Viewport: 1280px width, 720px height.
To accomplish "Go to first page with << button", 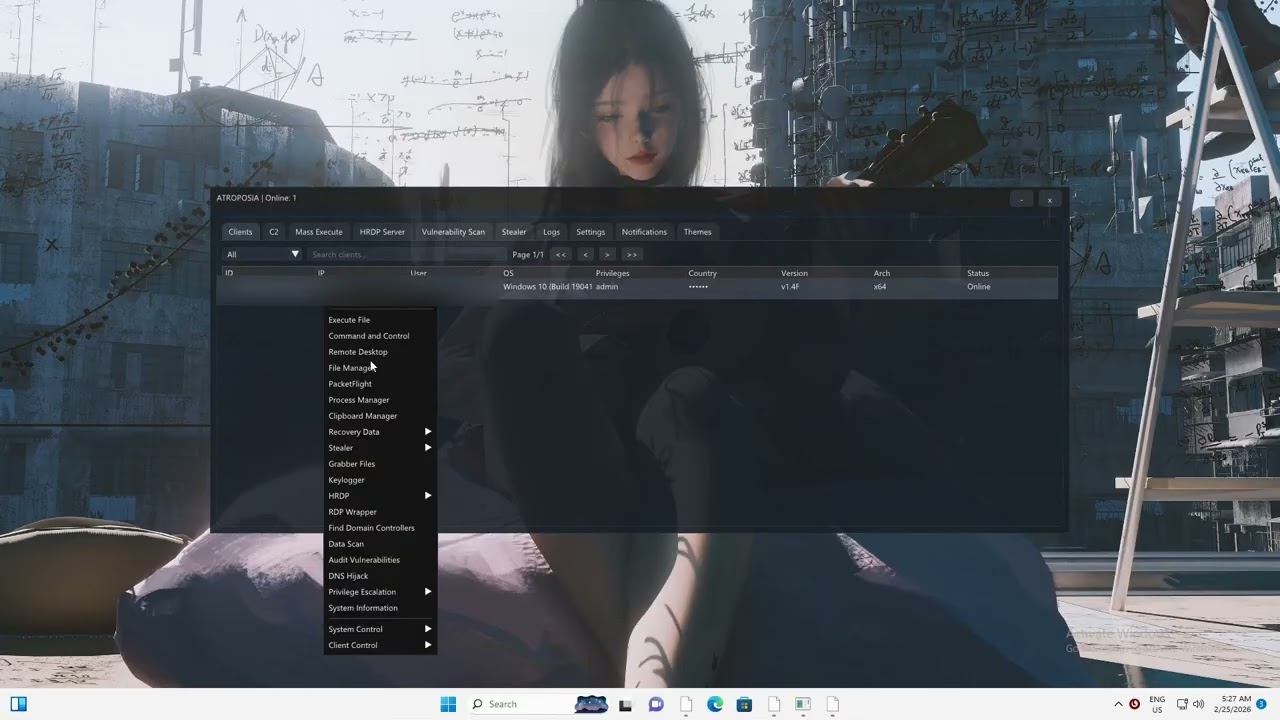I will coord(561,254).
